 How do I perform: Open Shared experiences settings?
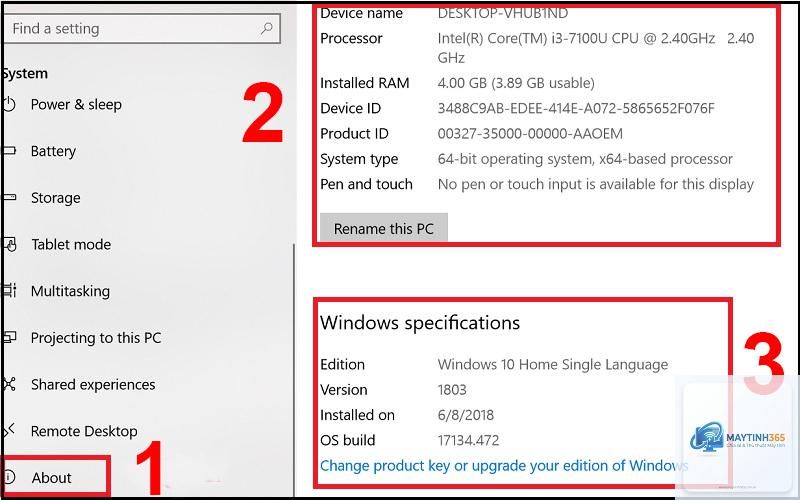pos(93,384)
